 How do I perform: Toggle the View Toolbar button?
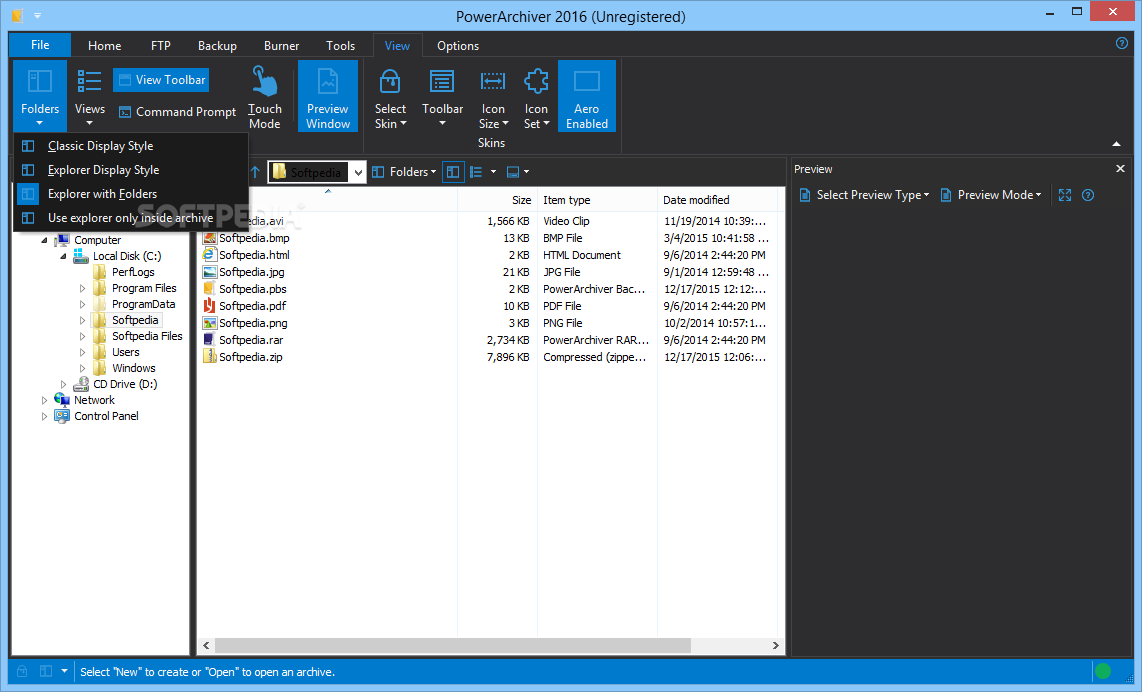[x=161, y=80]
